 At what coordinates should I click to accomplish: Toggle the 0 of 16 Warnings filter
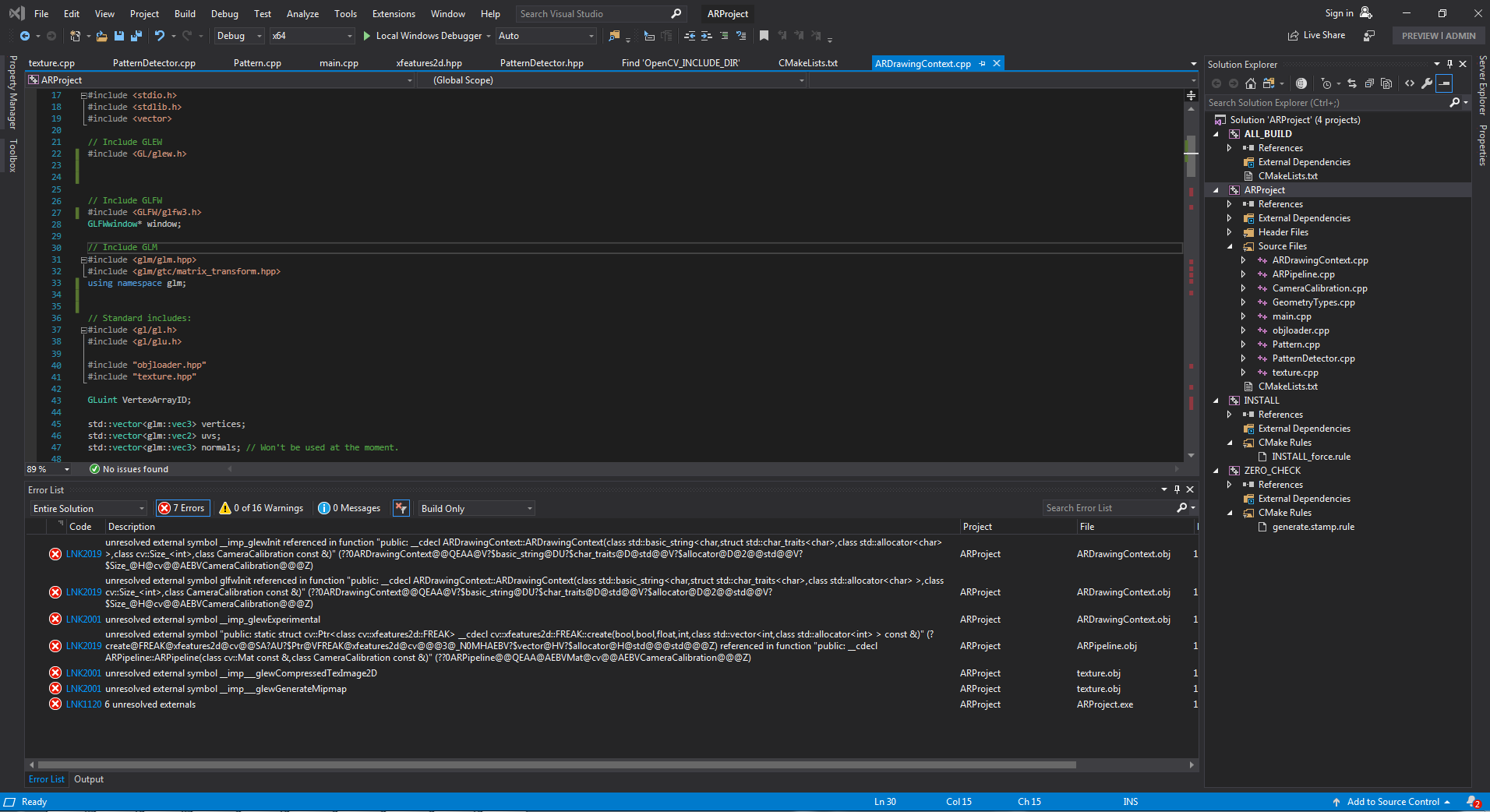point(262,508)
